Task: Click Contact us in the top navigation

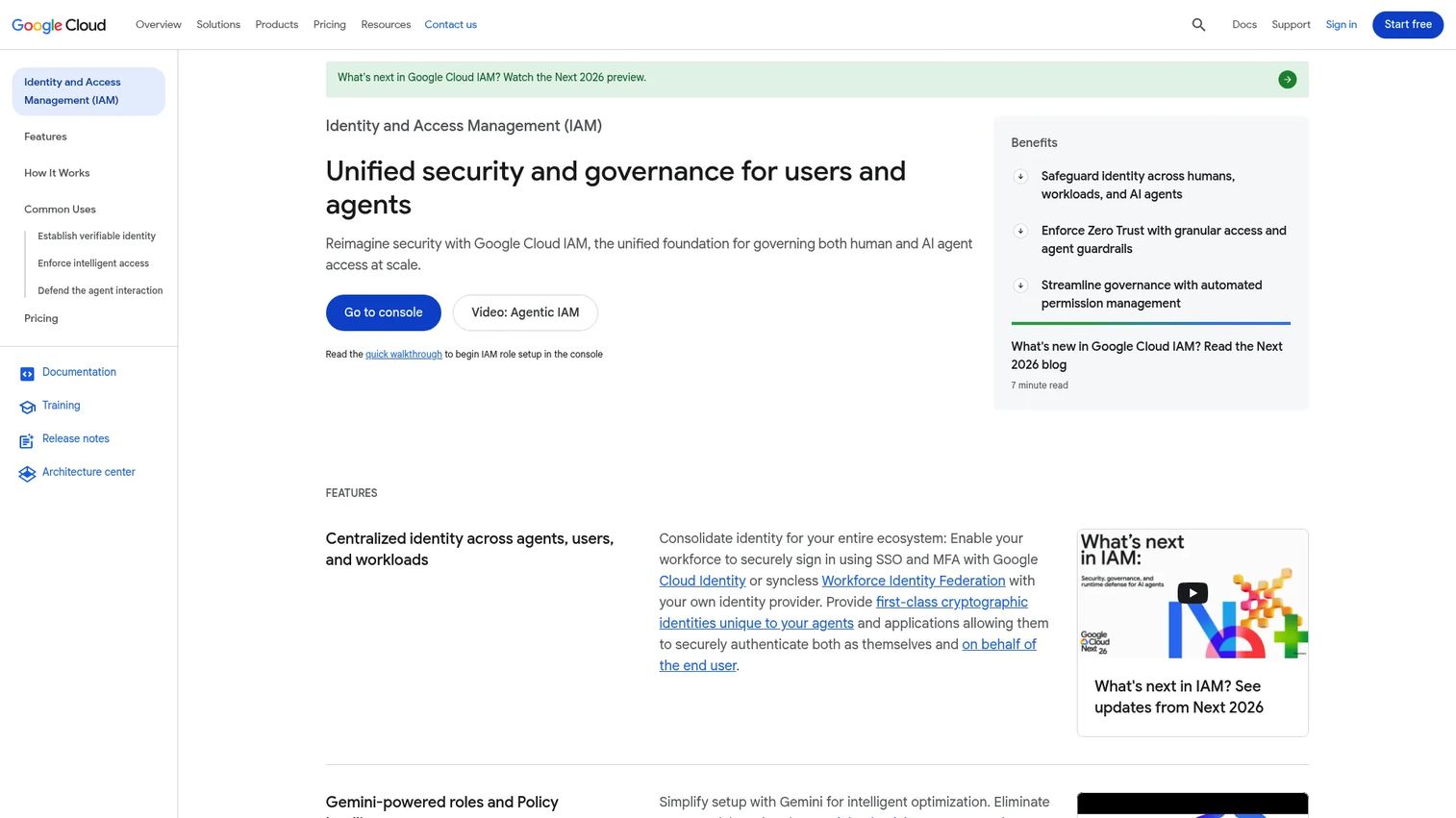Action: coord(451,25)
